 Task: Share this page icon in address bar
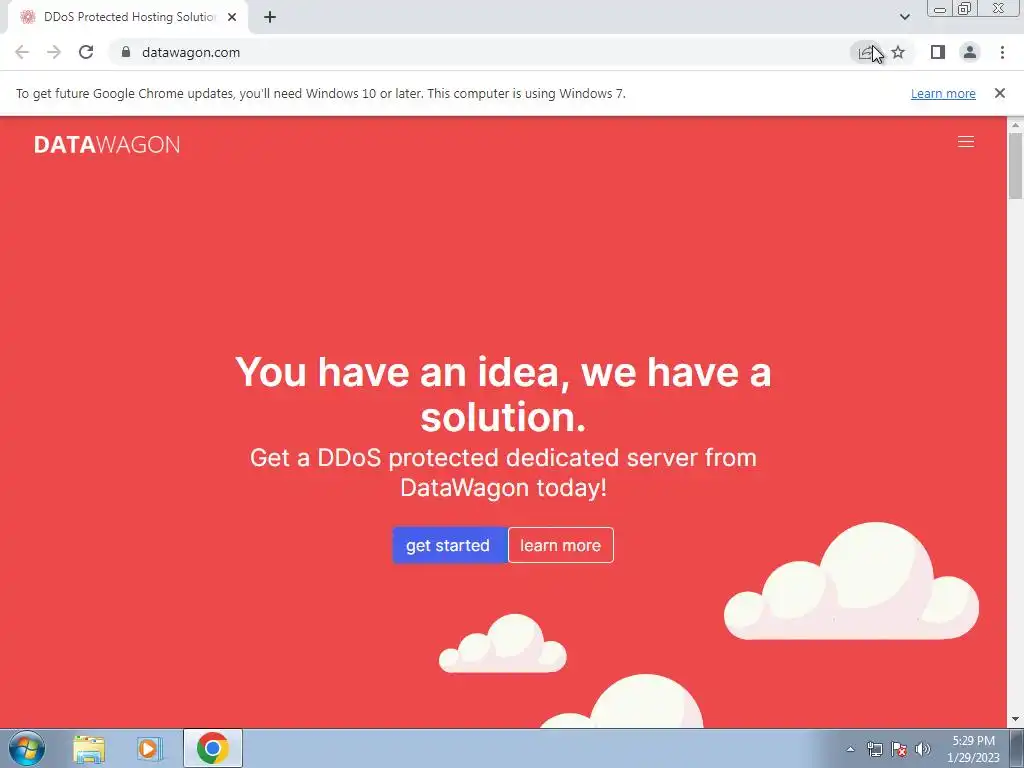click(866, 52)
